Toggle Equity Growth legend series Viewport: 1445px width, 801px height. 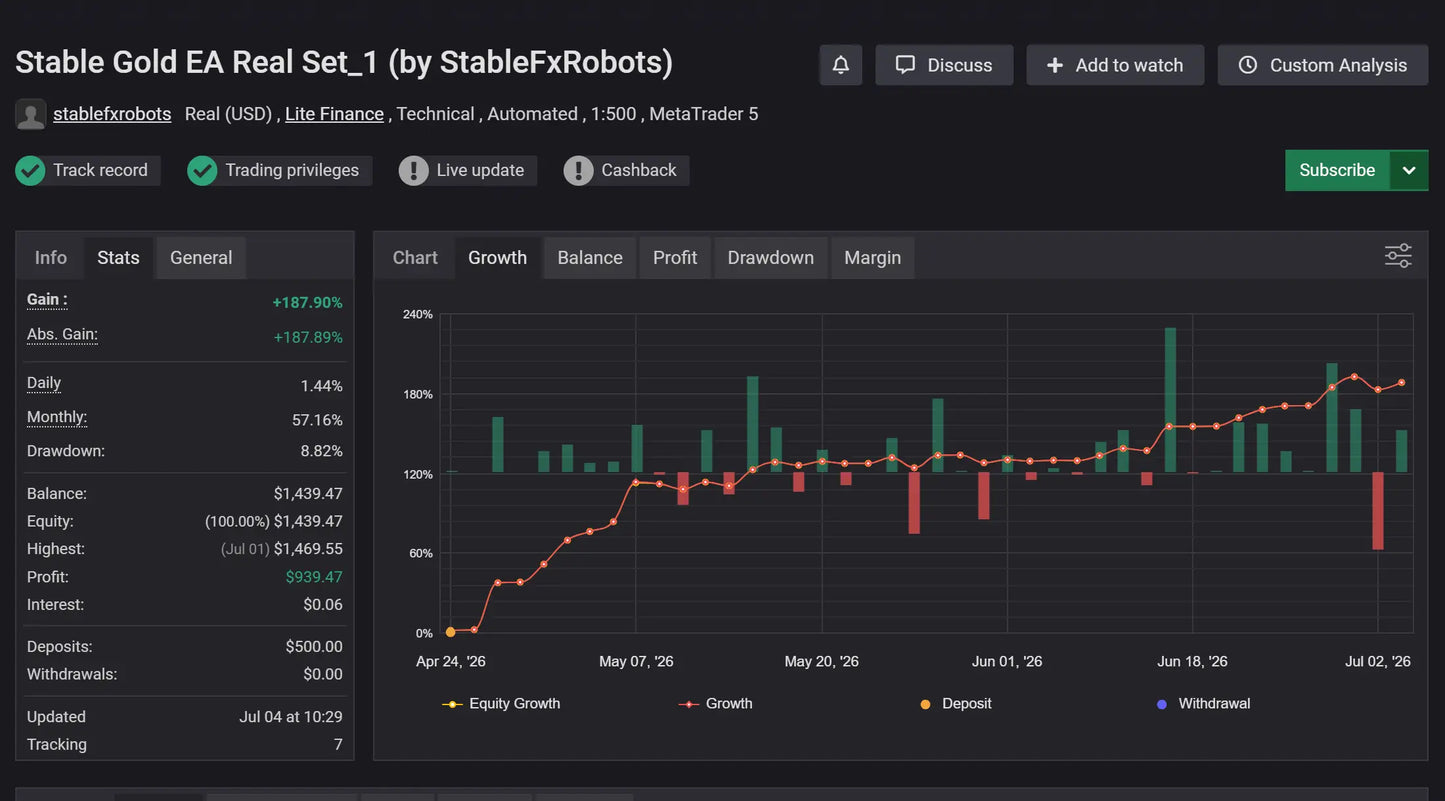(501, 704)
